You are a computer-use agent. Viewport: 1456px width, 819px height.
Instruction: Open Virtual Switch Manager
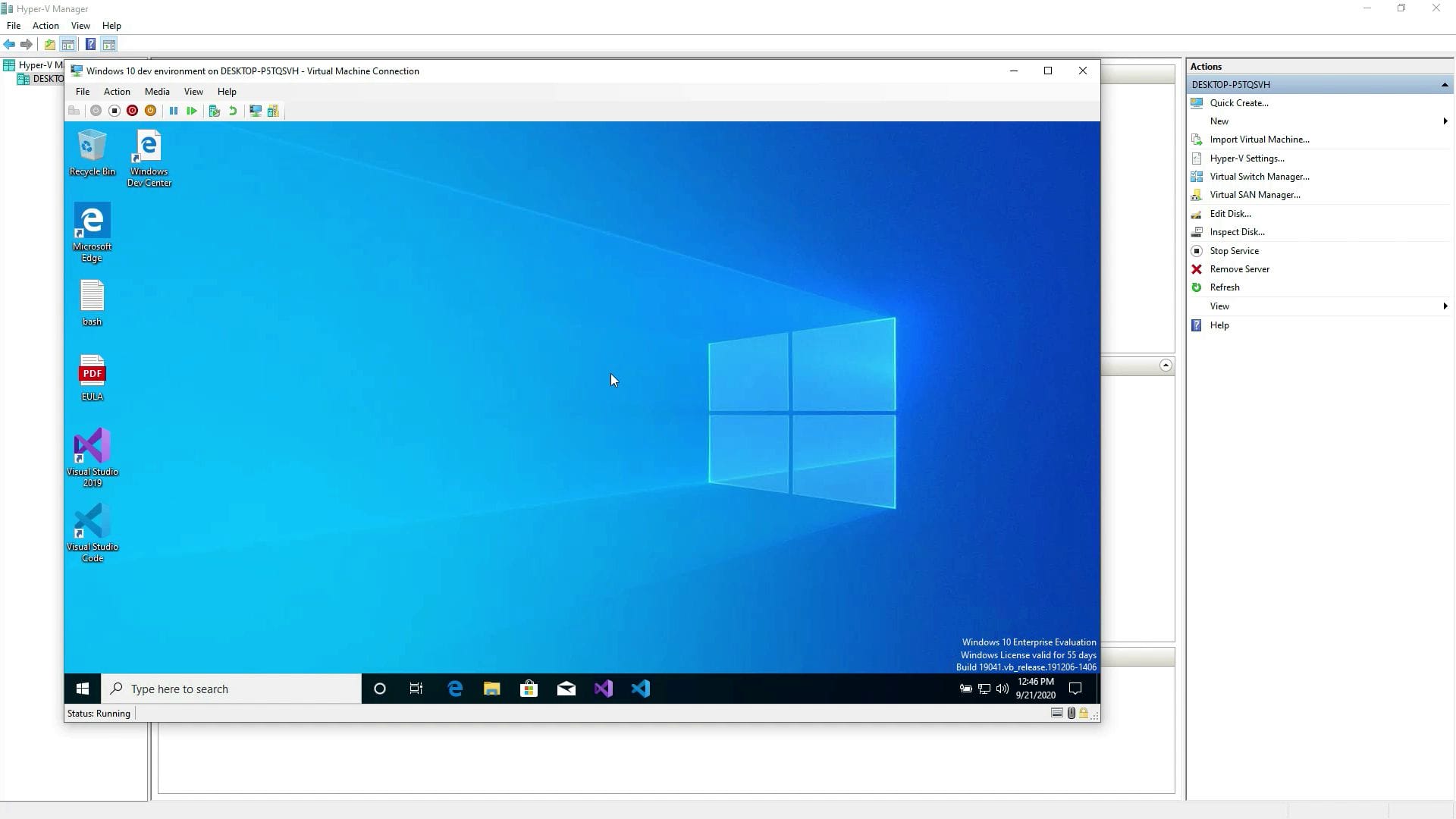[1260, 176]
